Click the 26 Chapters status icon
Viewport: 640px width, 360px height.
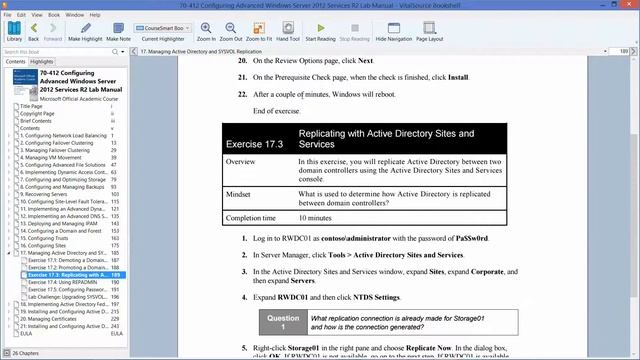[7, 353]
